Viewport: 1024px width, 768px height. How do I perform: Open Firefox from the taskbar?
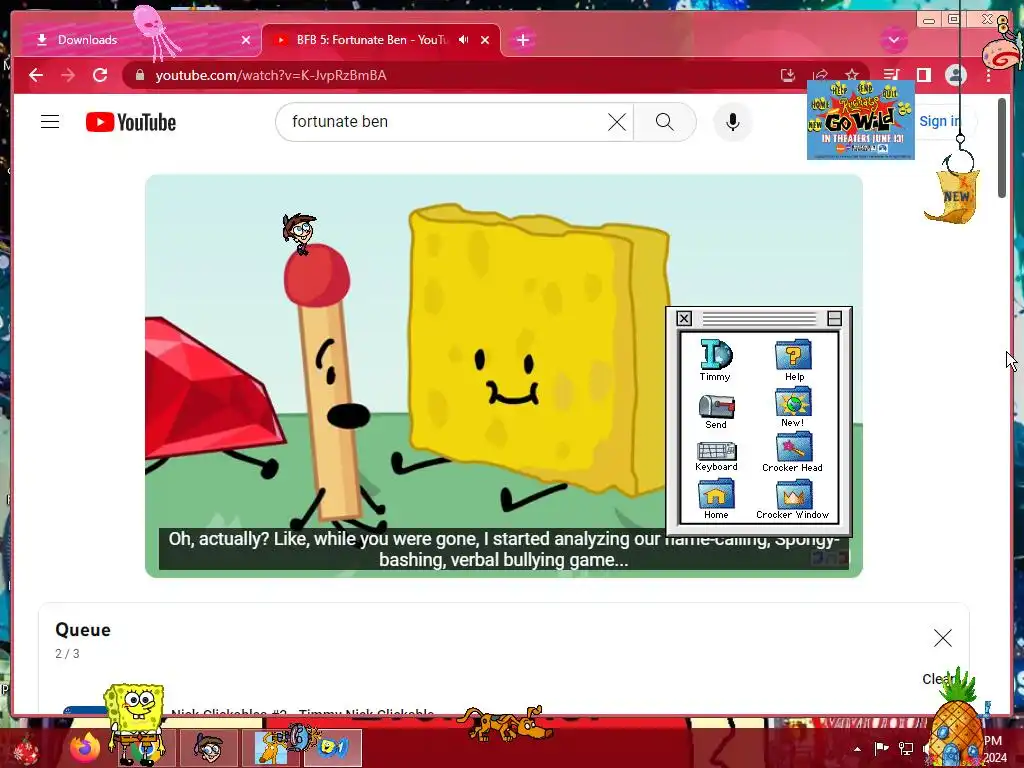coord(84,748)
